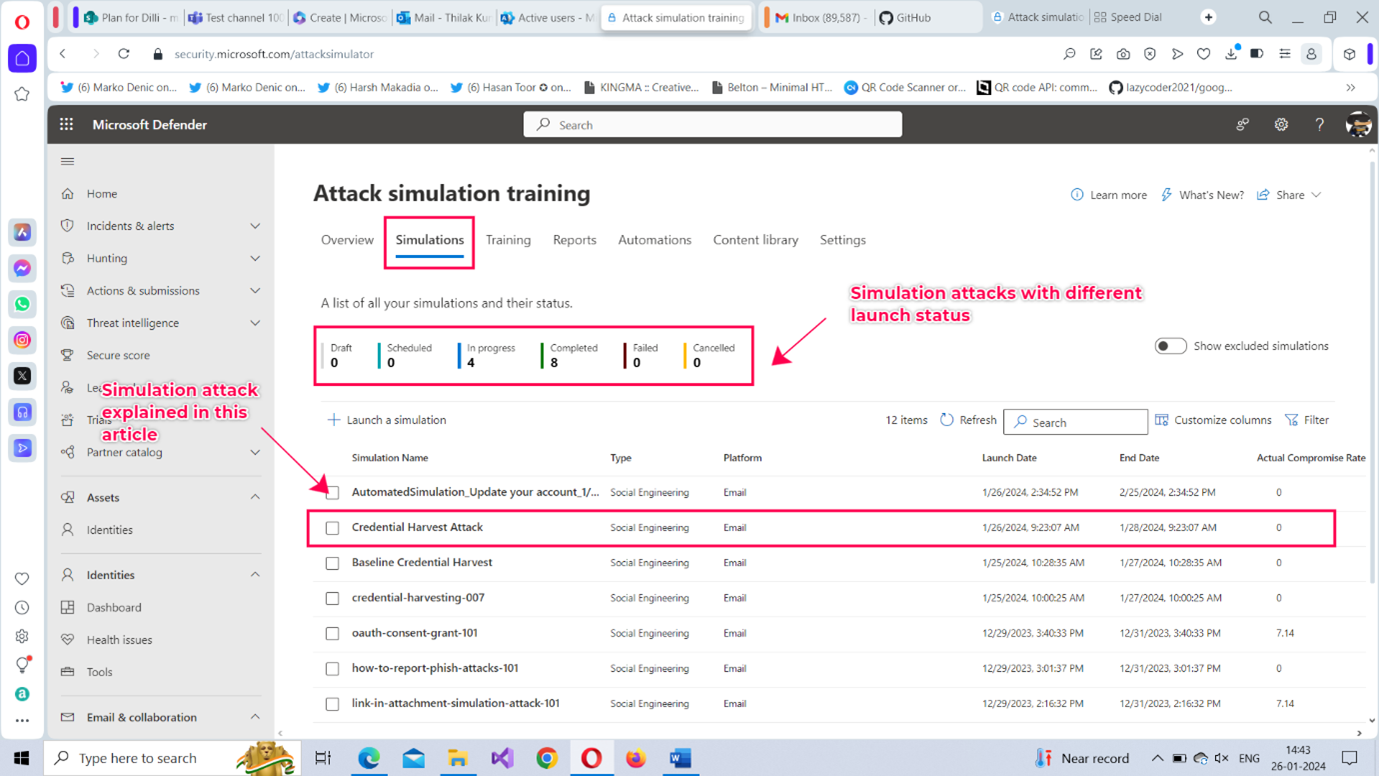Open Microsoft Word from the taskbar

pos(680,758)
